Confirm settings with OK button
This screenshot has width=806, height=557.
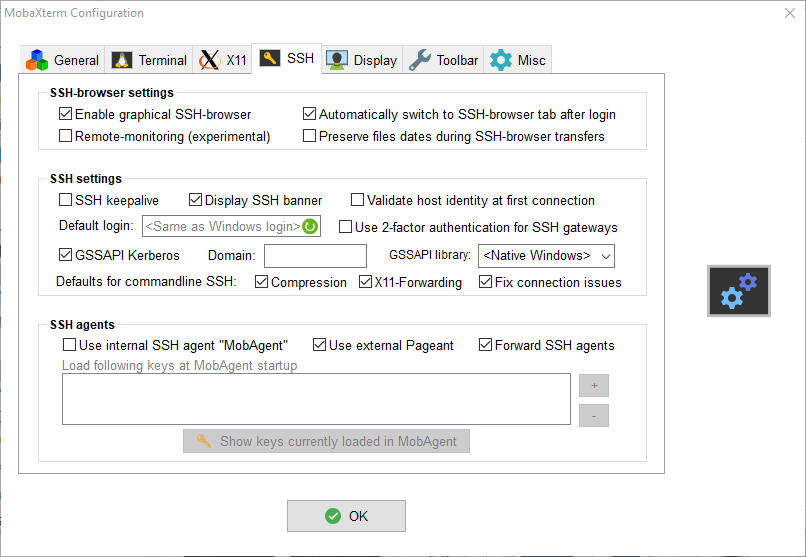coord(346,516)
